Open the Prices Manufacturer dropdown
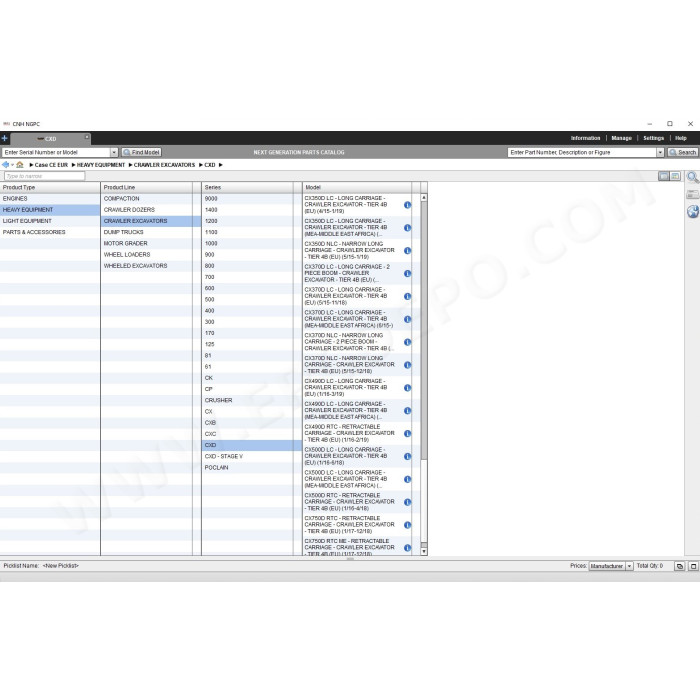Screen dimensions: 700x700 [629, 566]
